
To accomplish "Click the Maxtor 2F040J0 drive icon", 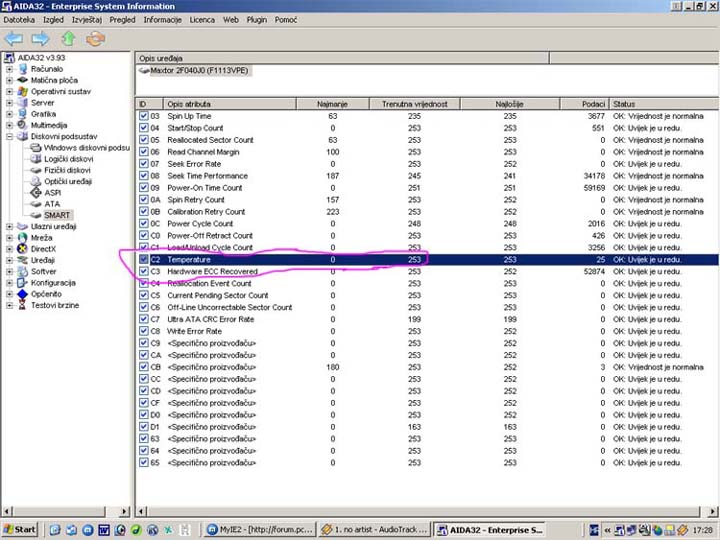I will [x=145, y=71].
